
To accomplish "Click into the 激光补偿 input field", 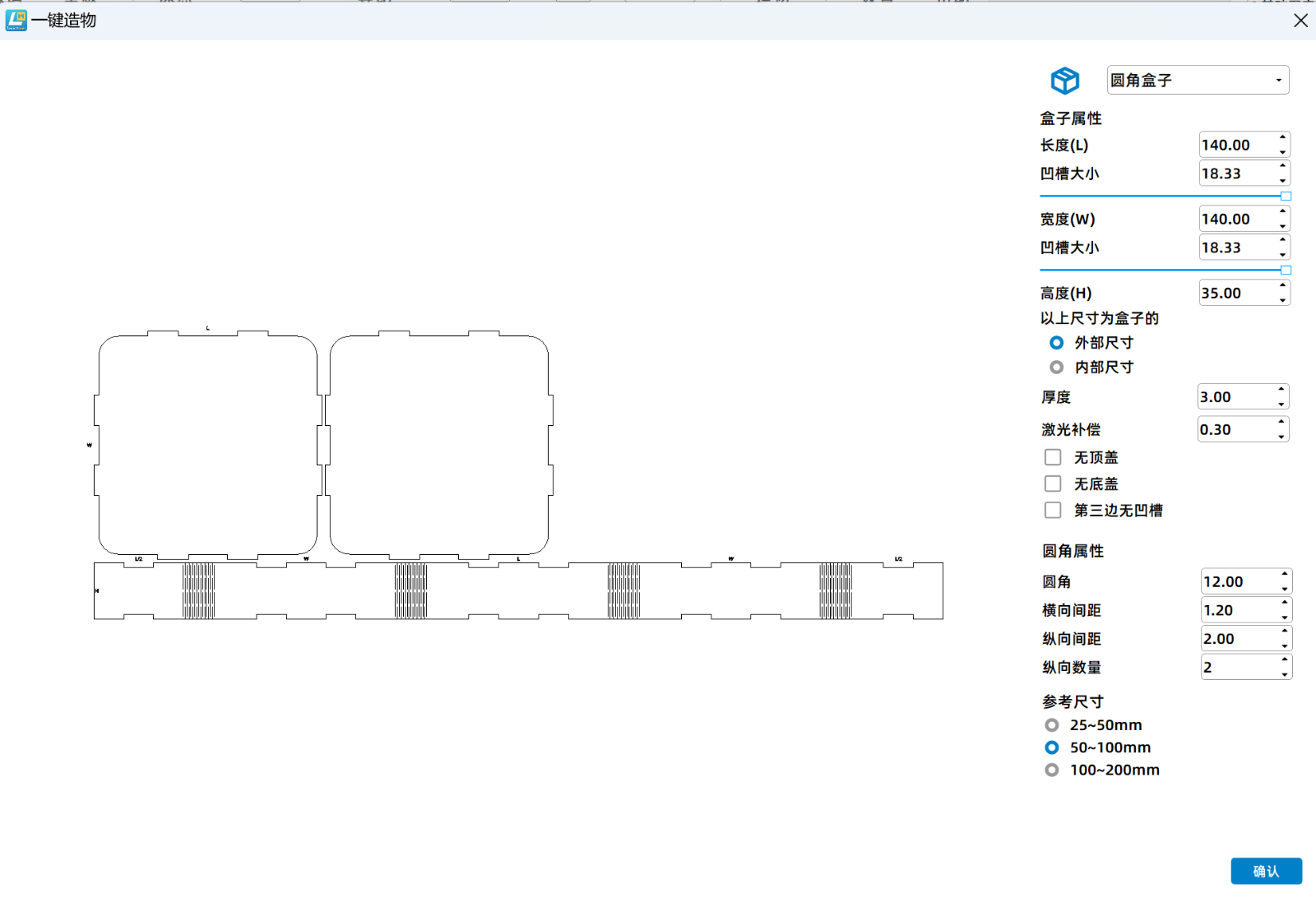I will point(1235,429).
